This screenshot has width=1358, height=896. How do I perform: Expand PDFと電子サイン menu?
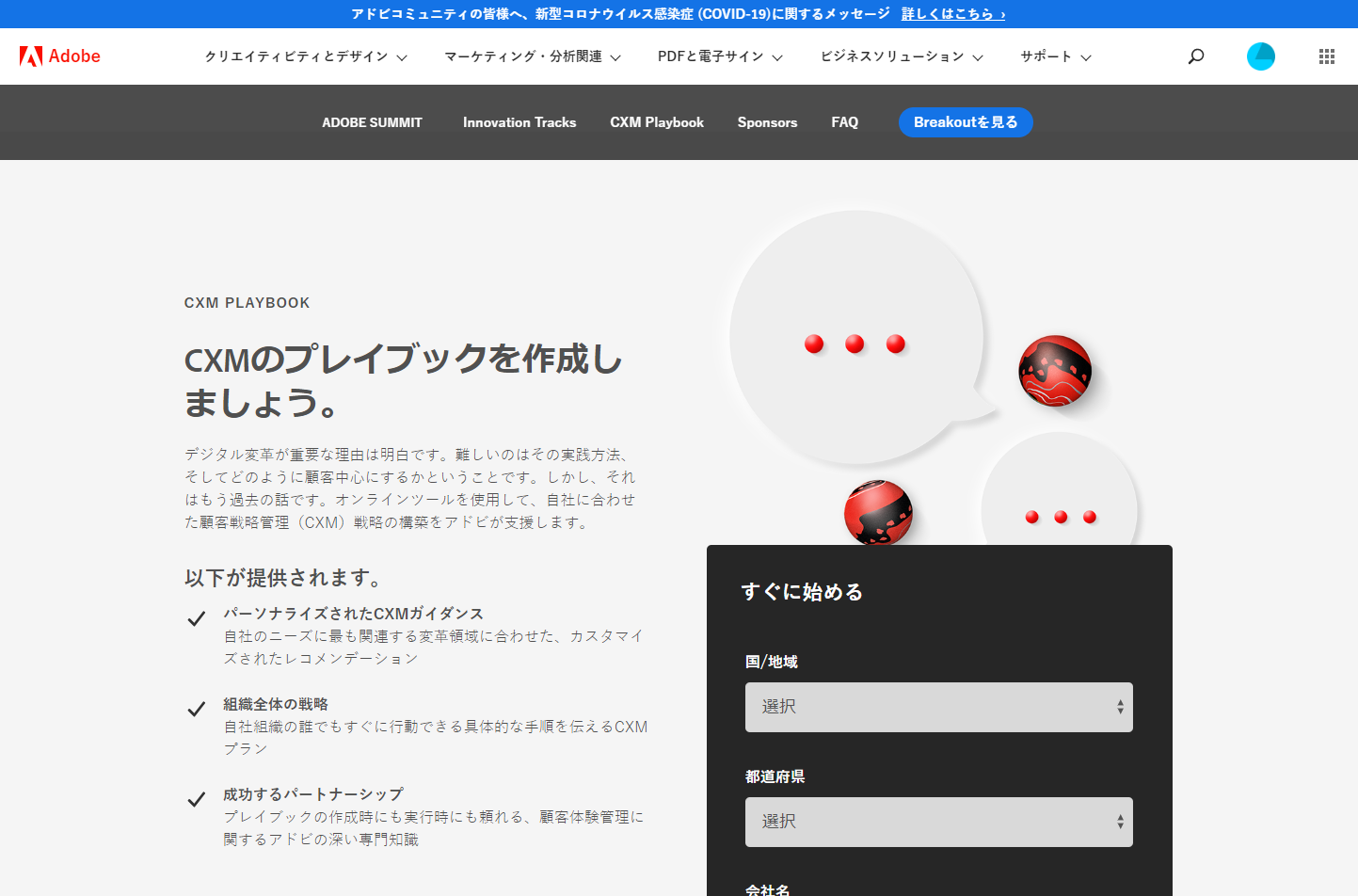click(x=720, y=56)
